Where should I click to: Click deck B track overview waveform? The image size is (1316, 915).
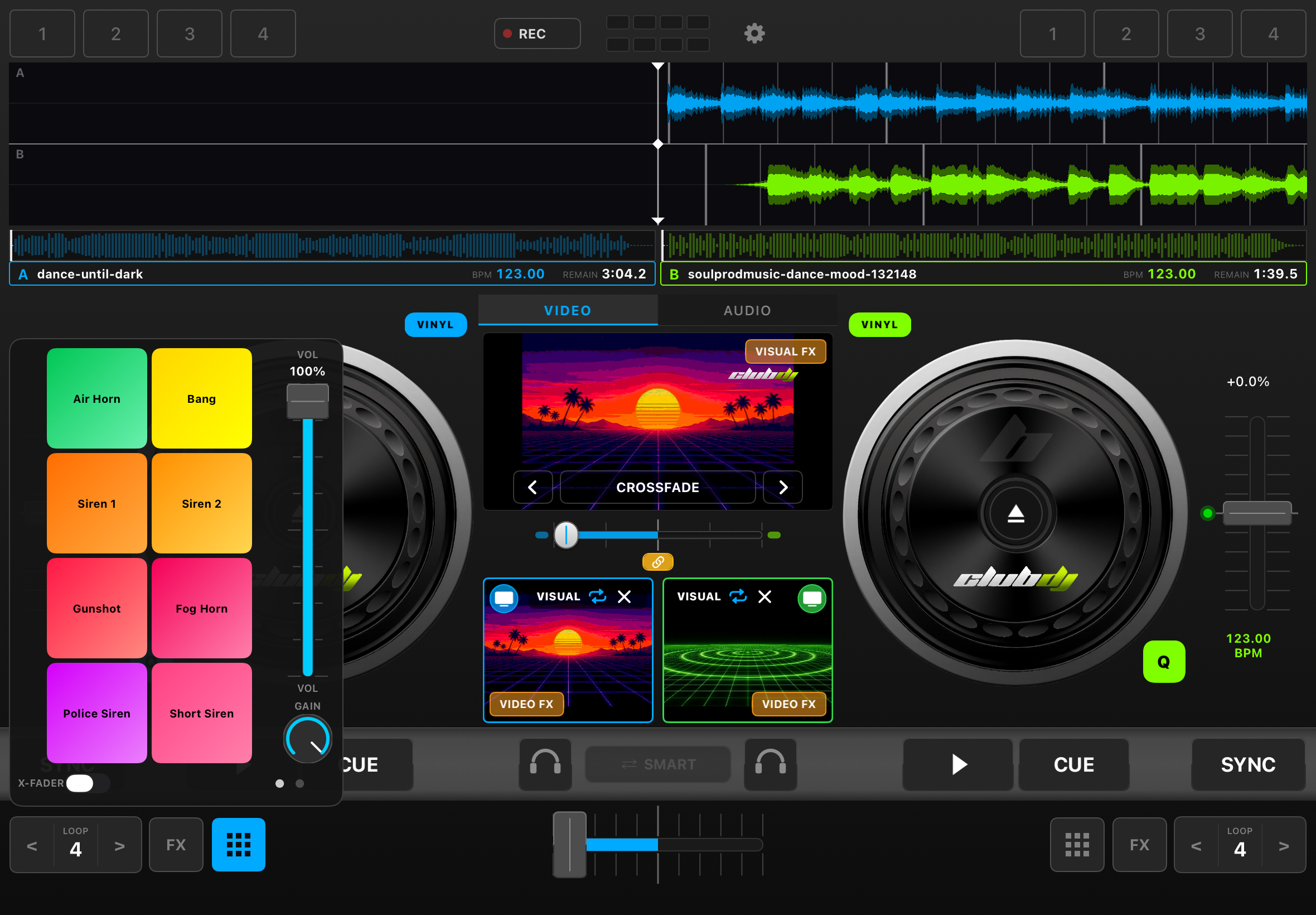983,245
